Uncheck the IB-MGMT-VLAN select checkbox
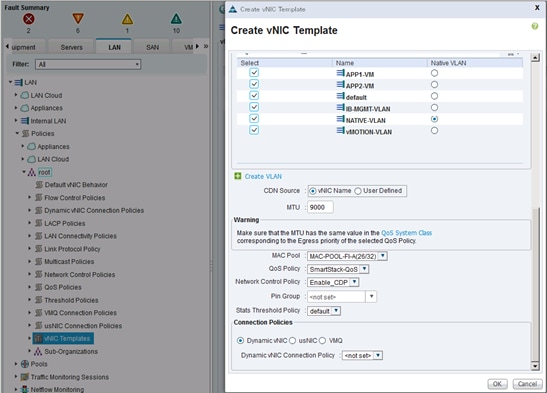The image size is (547, 393). pos(254,107)
